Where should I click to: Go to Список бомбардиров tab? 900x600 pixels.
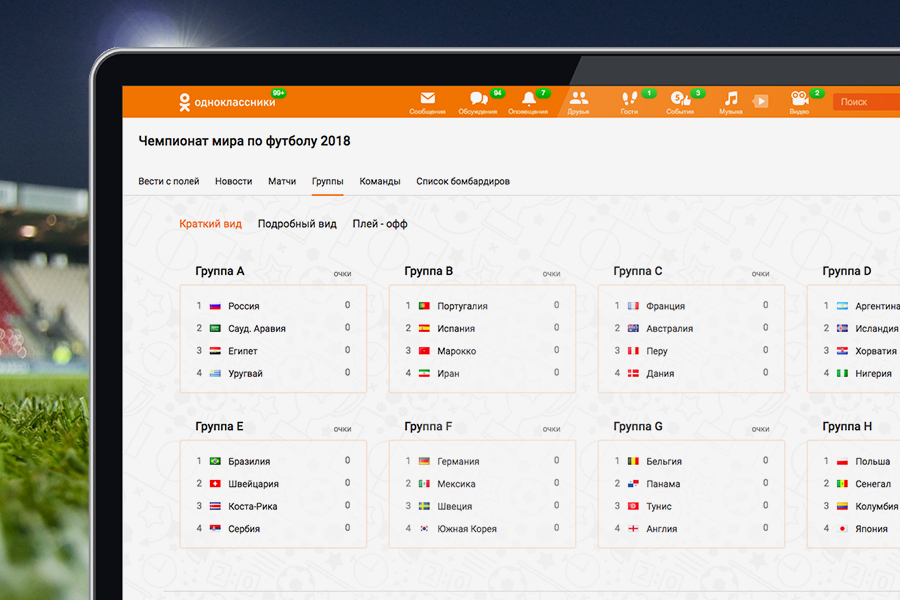coord(463,181)
